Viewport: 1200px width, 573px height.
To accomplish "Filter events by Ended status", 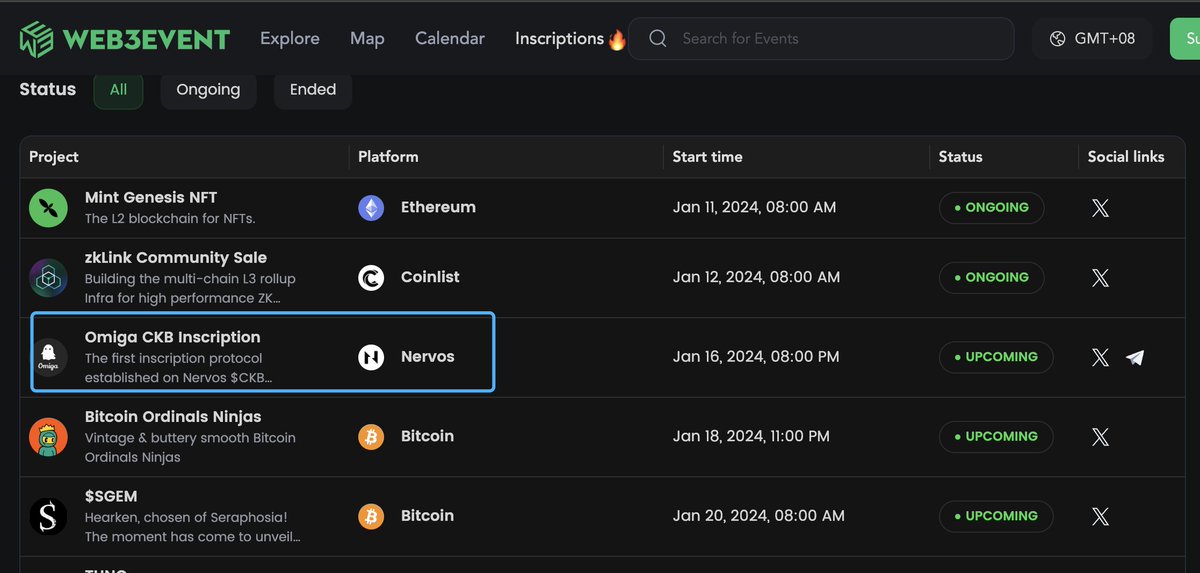I will pyautogui.click(x=313, y=90).
